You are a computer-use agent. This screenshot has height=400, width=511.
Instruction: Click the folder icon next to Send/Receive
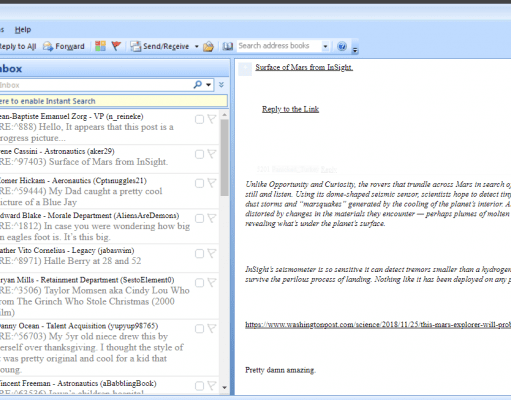pyautogui.click(x=208, y=46)
